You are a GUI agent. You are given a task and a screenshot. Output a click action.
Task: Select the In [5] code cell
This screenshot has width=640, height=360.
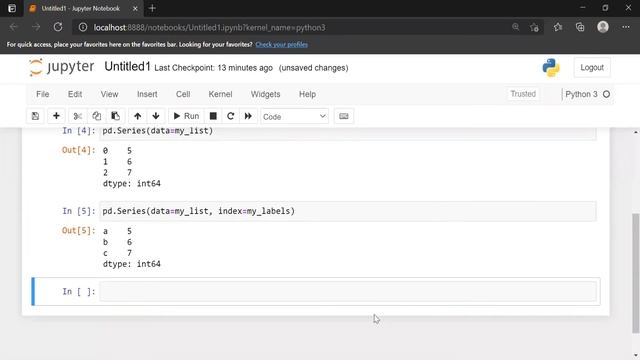[x=348, y=211]
